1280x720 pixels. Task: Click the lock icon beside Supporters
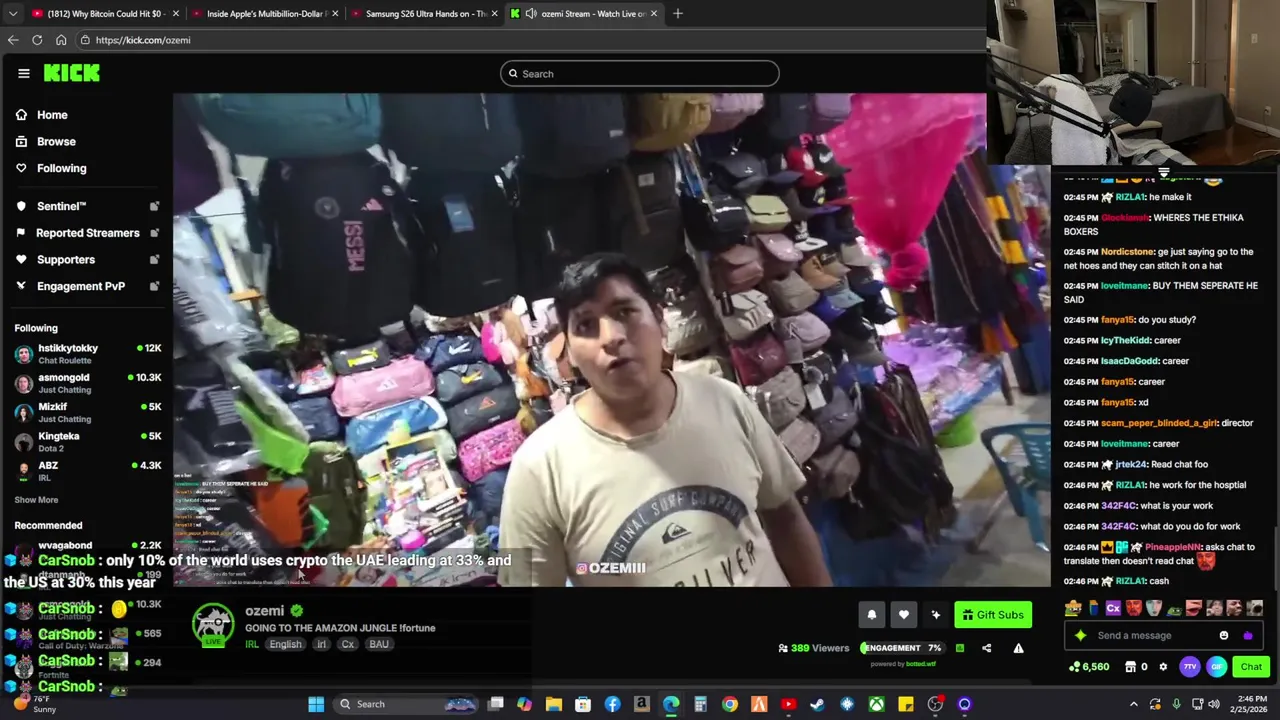(x=154, y=260)
